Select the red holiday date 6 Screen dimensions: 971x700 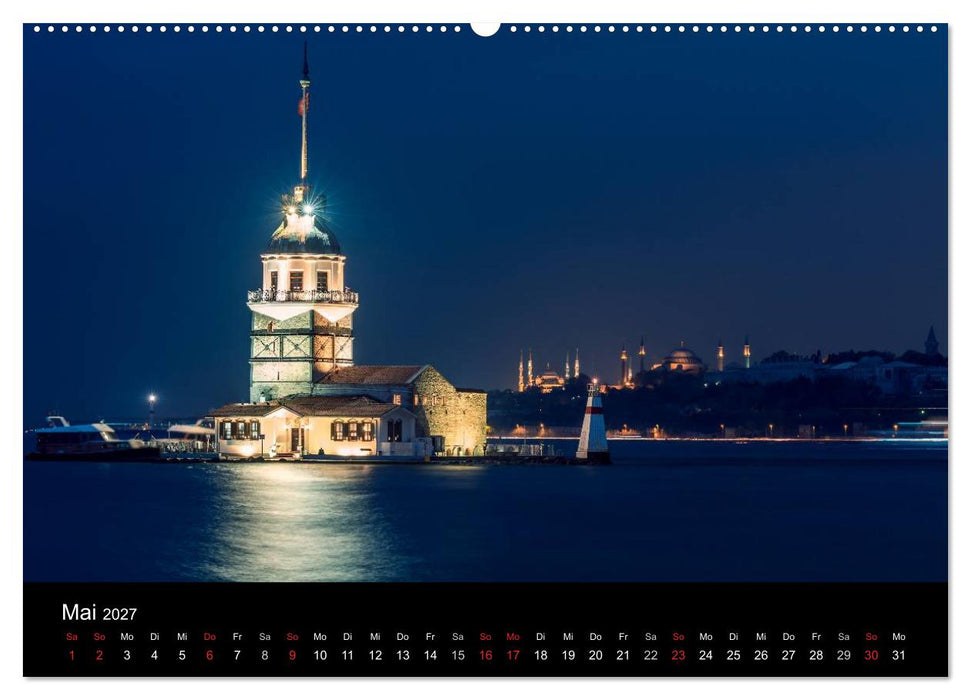(209, 655)
